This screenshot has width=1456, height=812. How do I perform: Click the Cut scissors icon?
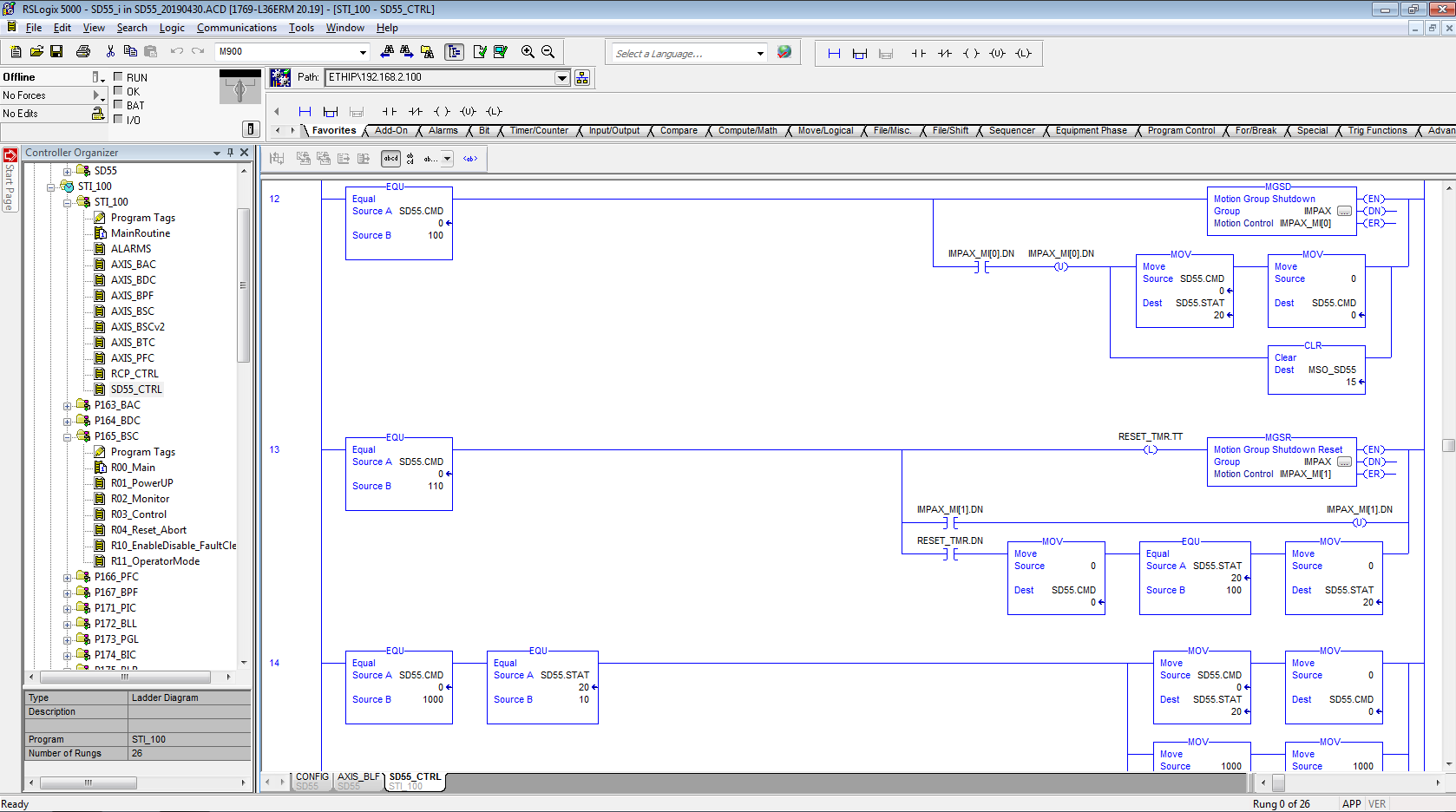(110, 52)
